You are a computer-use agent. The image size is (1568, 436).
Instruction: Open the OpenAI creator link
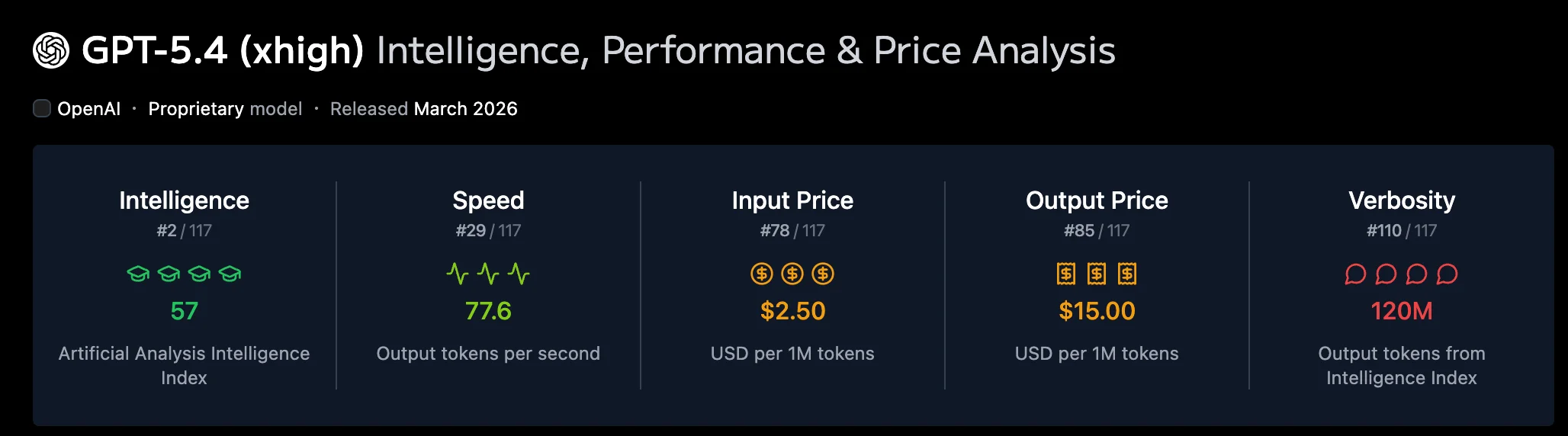tap(88, 109)
